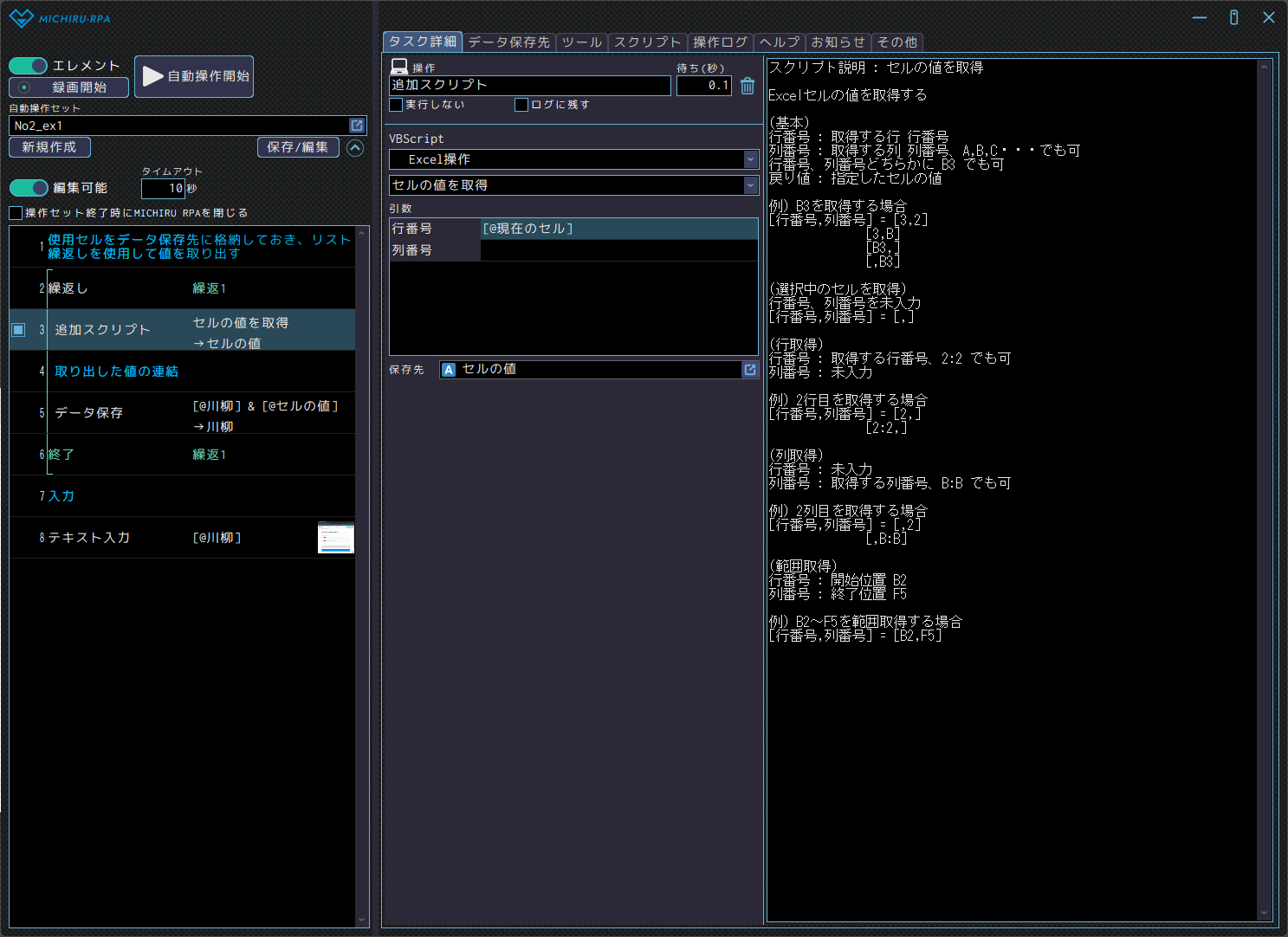Viewport: 1288px width, 937px height.
Task: Click the operation monitor icon above 追加スクリプト
Action: pos(399,67)
